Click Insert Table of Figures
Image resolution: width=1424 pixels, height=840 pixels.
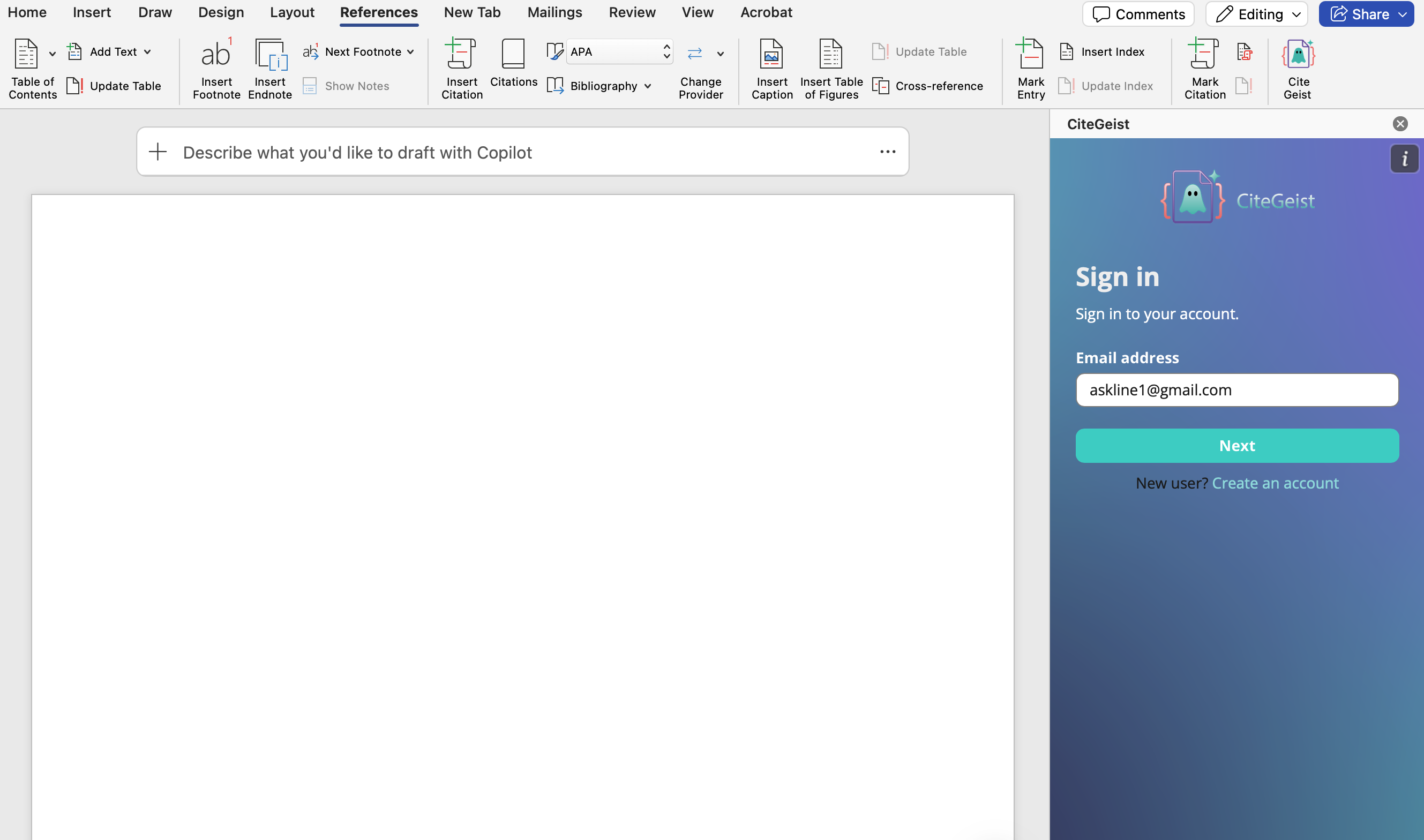coord(831,69)
